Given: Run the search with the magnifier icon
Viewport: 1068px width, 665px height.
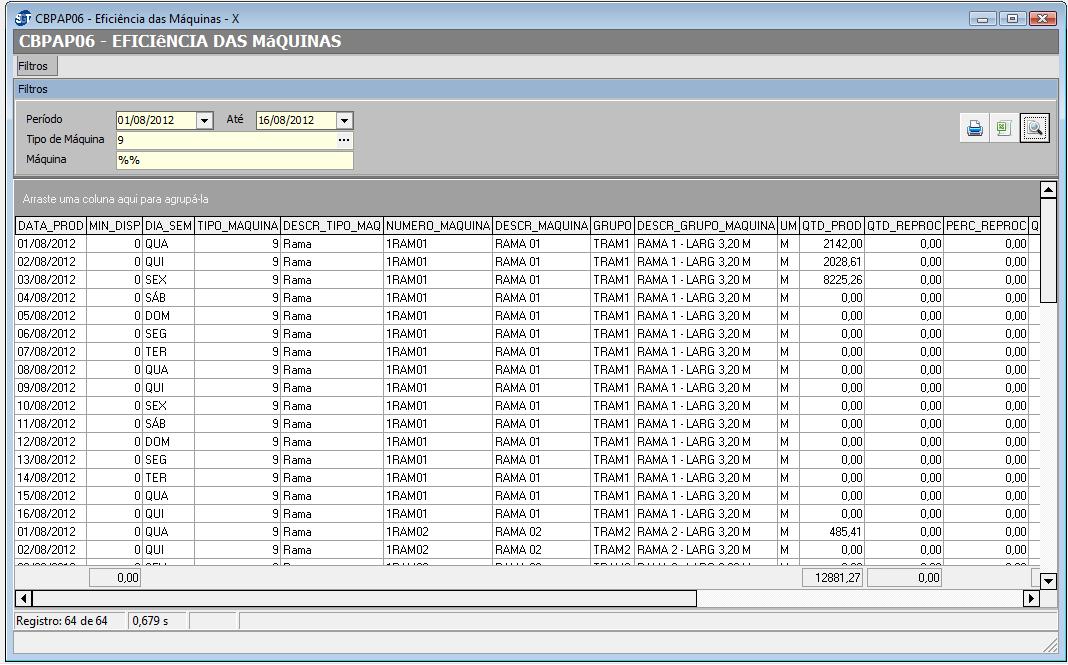Looking at the screenshot, I should (1034, 129).
